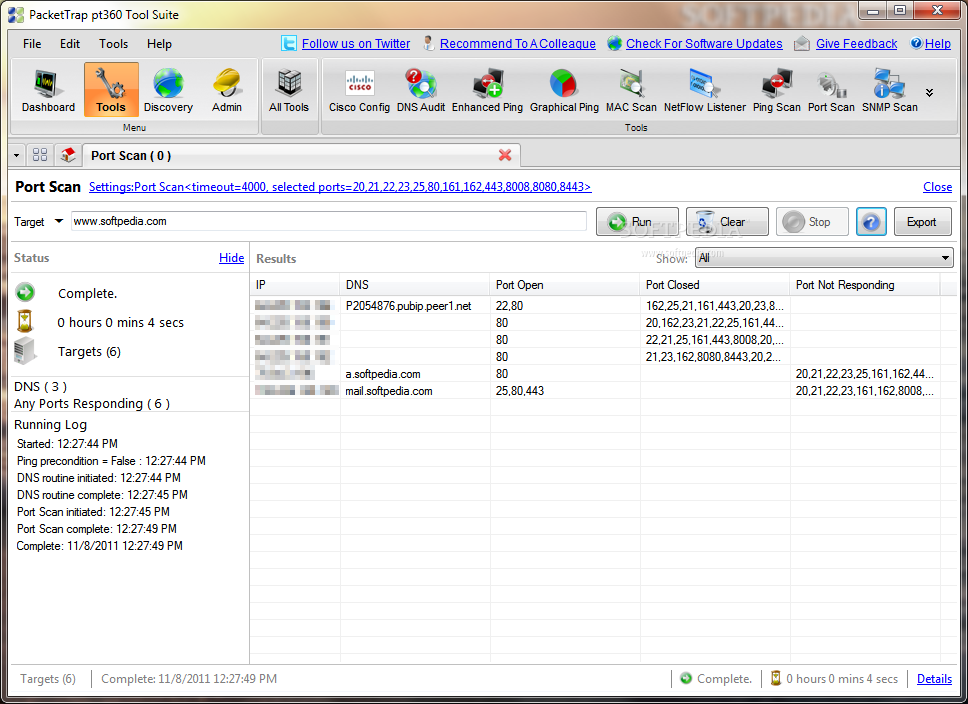Open the Show filter combo box
Screen dimensions: 968x704
point(824,258)
